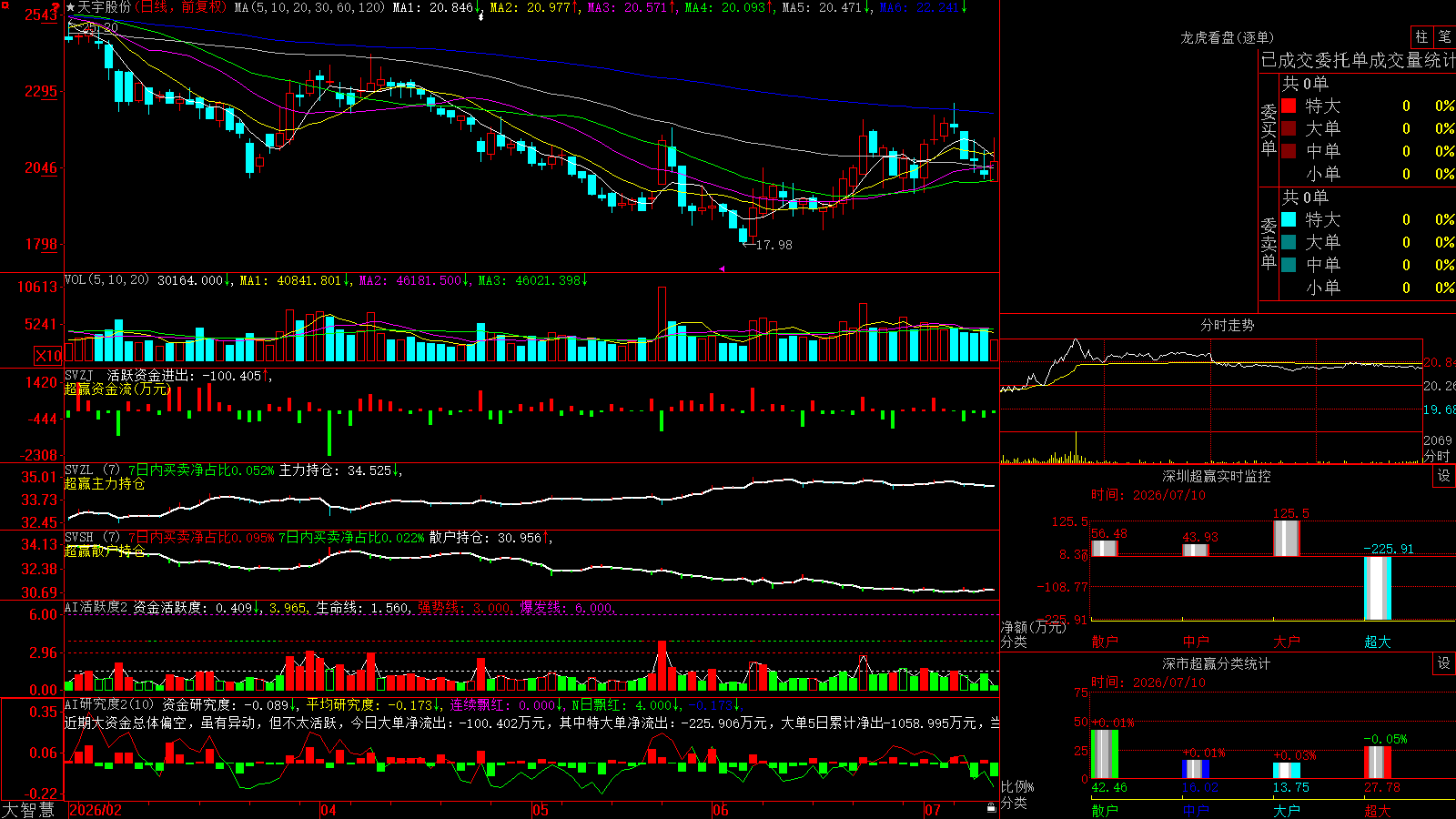Screen dimensions: 1456x819
Task: Click the 超赢主力持仓 label
Action: (x=105, y=483)
